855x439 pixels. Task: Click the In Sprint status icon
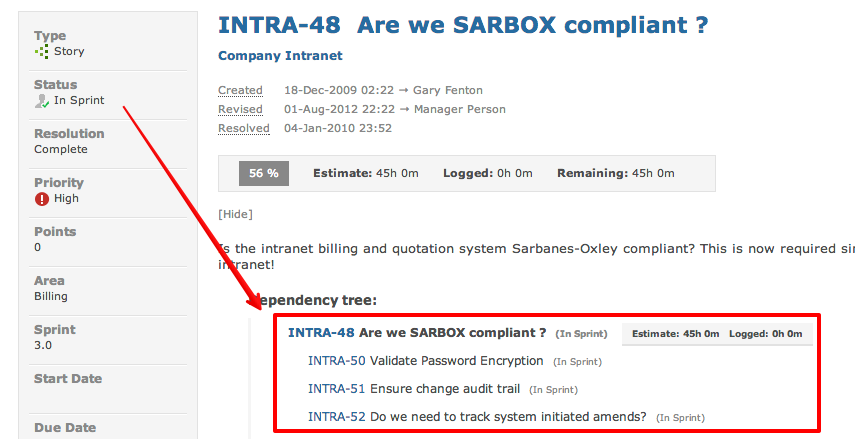click(41, 101)
